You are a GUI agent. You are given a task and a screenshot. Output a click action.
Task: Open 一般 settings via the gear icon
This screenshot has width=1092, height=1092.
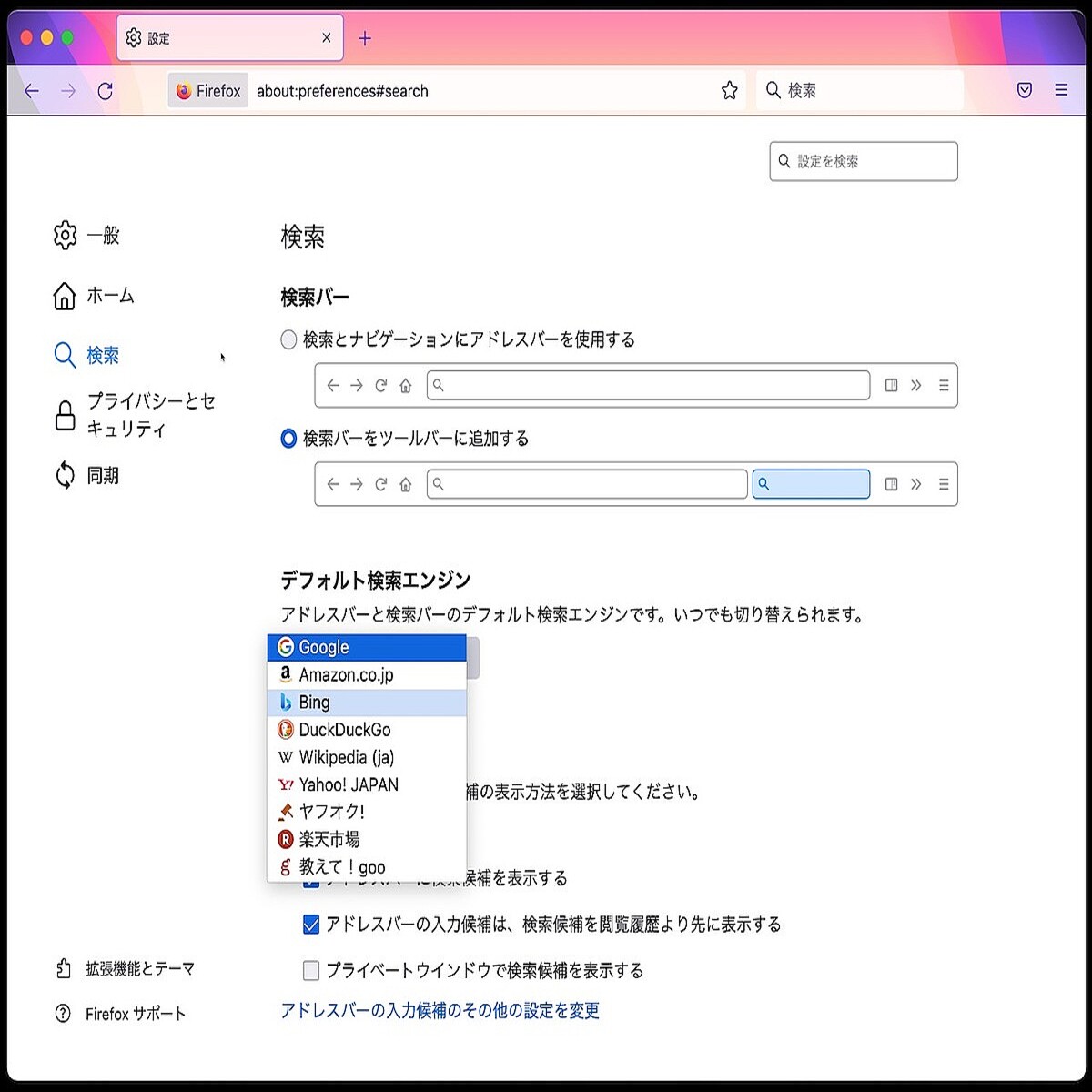(64, 235)
